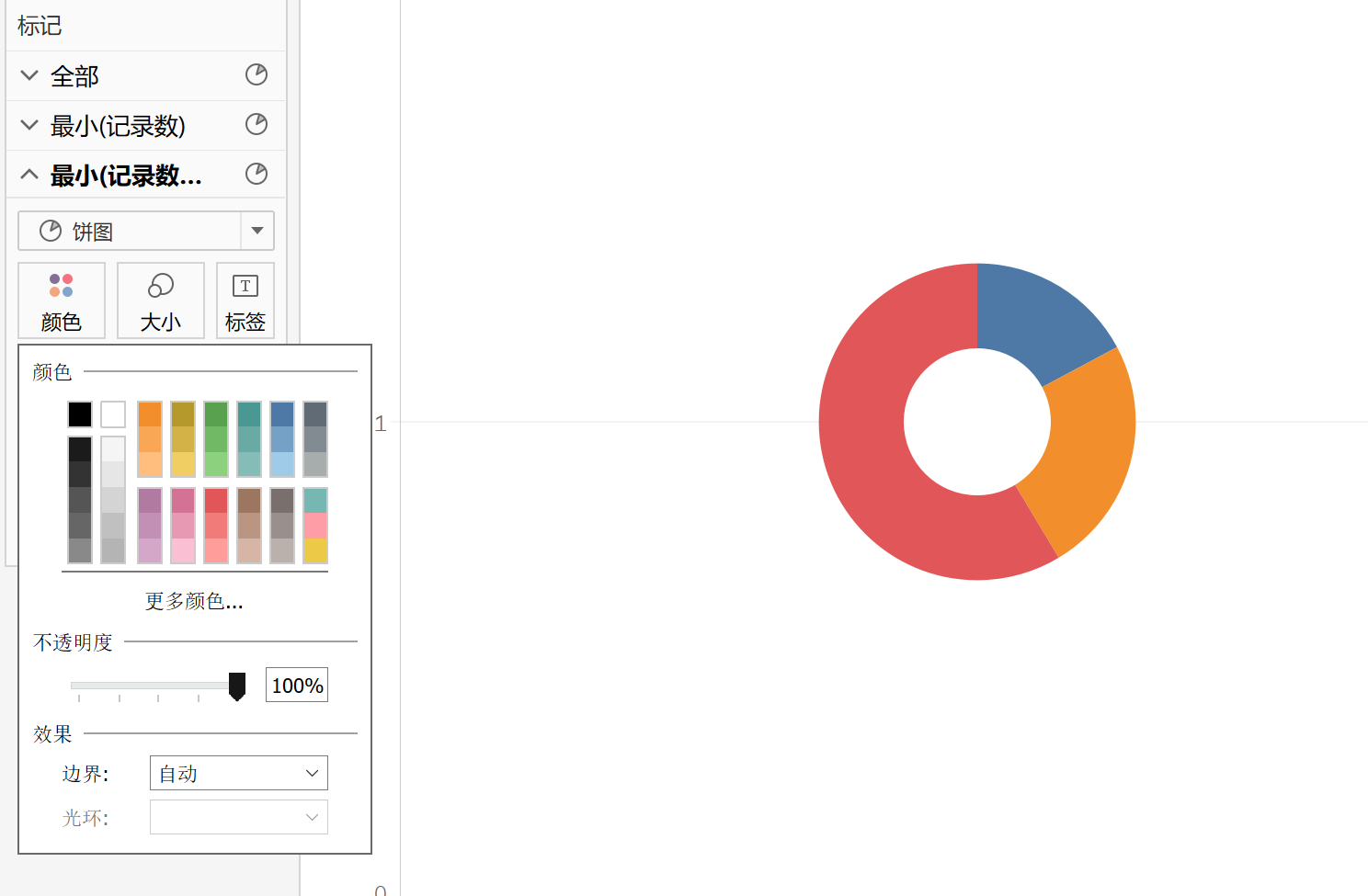Pick the dark olive-gold swatch
This screenshot has width=1368, height=896.
(183, 414)
